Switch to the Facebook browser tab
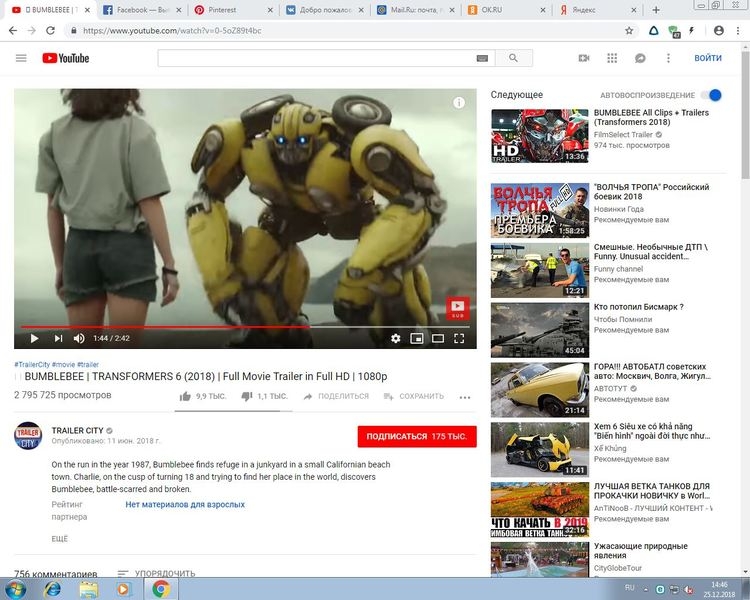This screenshot has width=750, height=600. click(x=140, y=9)
